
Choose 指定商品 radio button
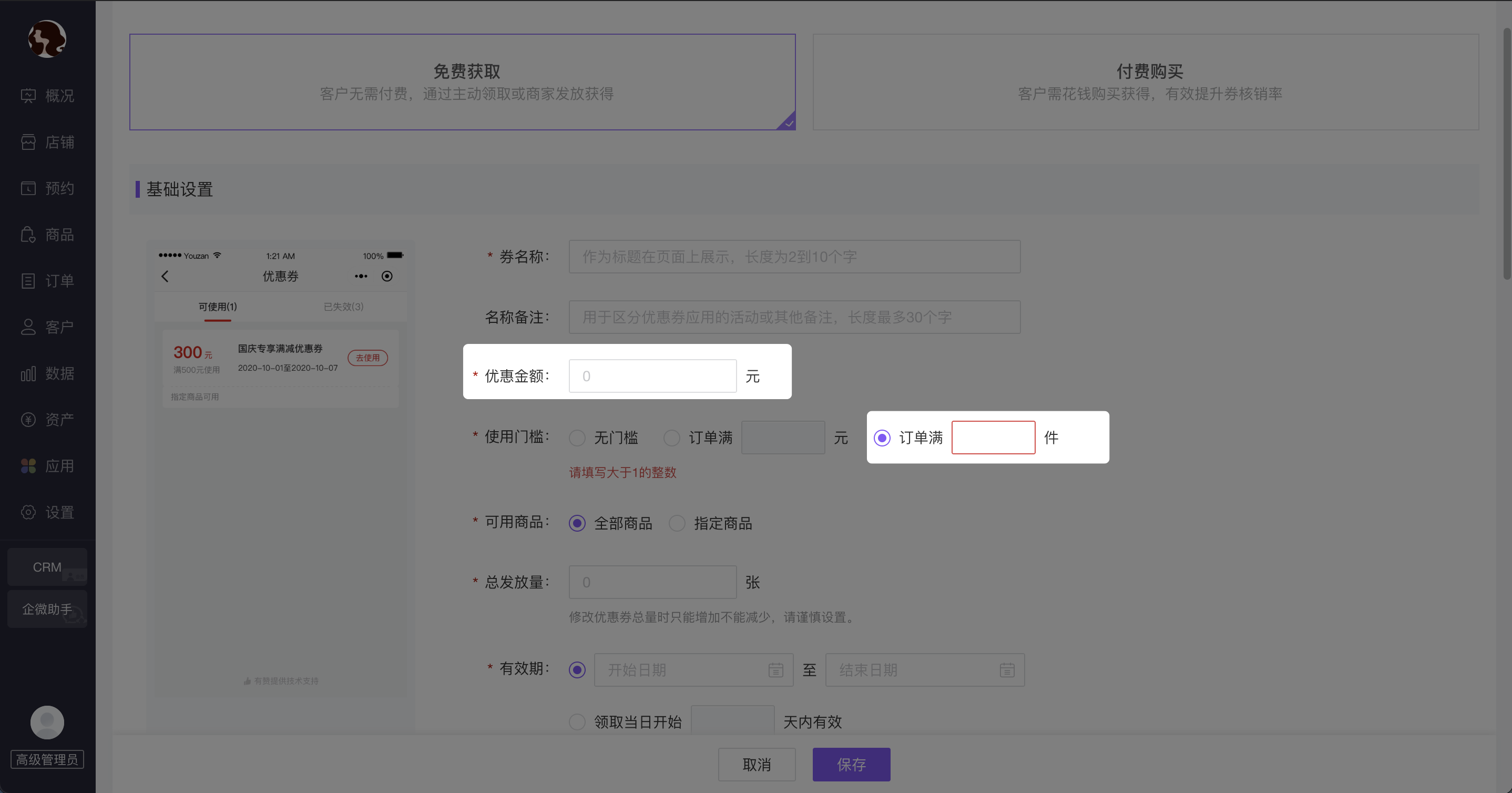coord(677,523)
